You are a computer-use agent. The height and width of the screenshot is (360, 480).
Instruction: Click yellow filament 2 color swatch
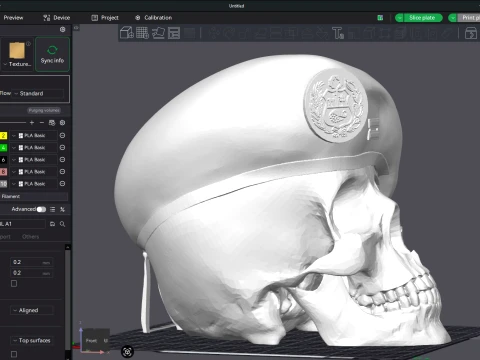click(3, 136)
